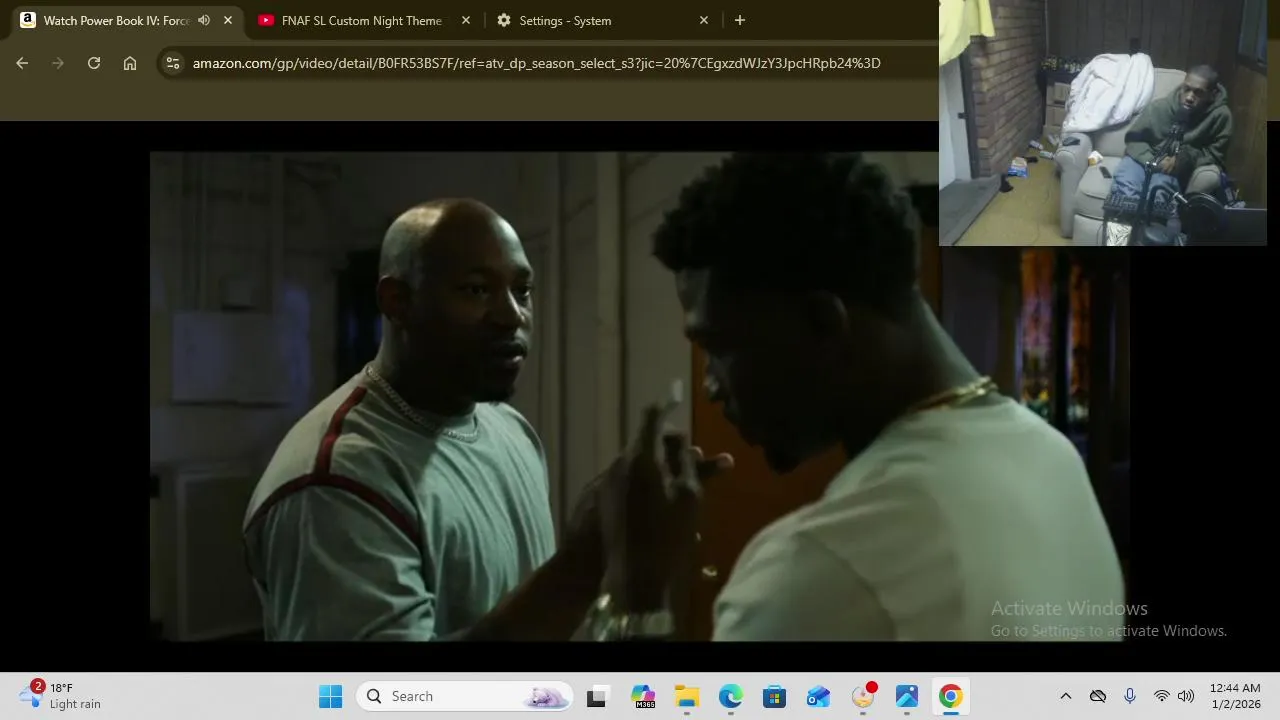Click the webcam overlay thumbnail
Viewport: 1280px width, 720px height.
[x=1103, y=122]
